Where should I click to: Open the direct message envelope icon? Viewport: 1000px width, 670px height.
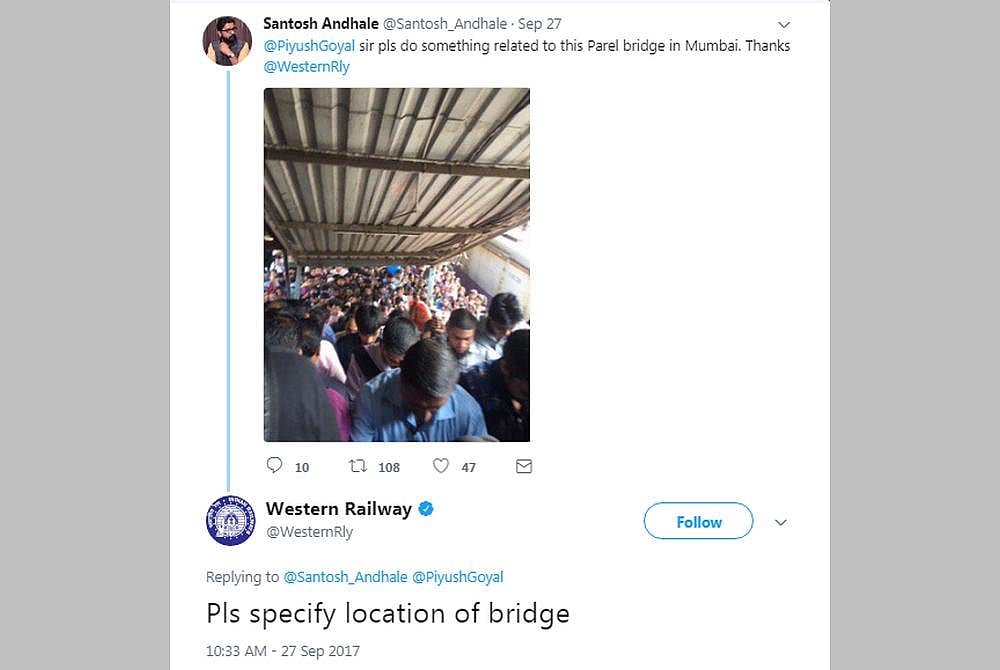(523, 466)
